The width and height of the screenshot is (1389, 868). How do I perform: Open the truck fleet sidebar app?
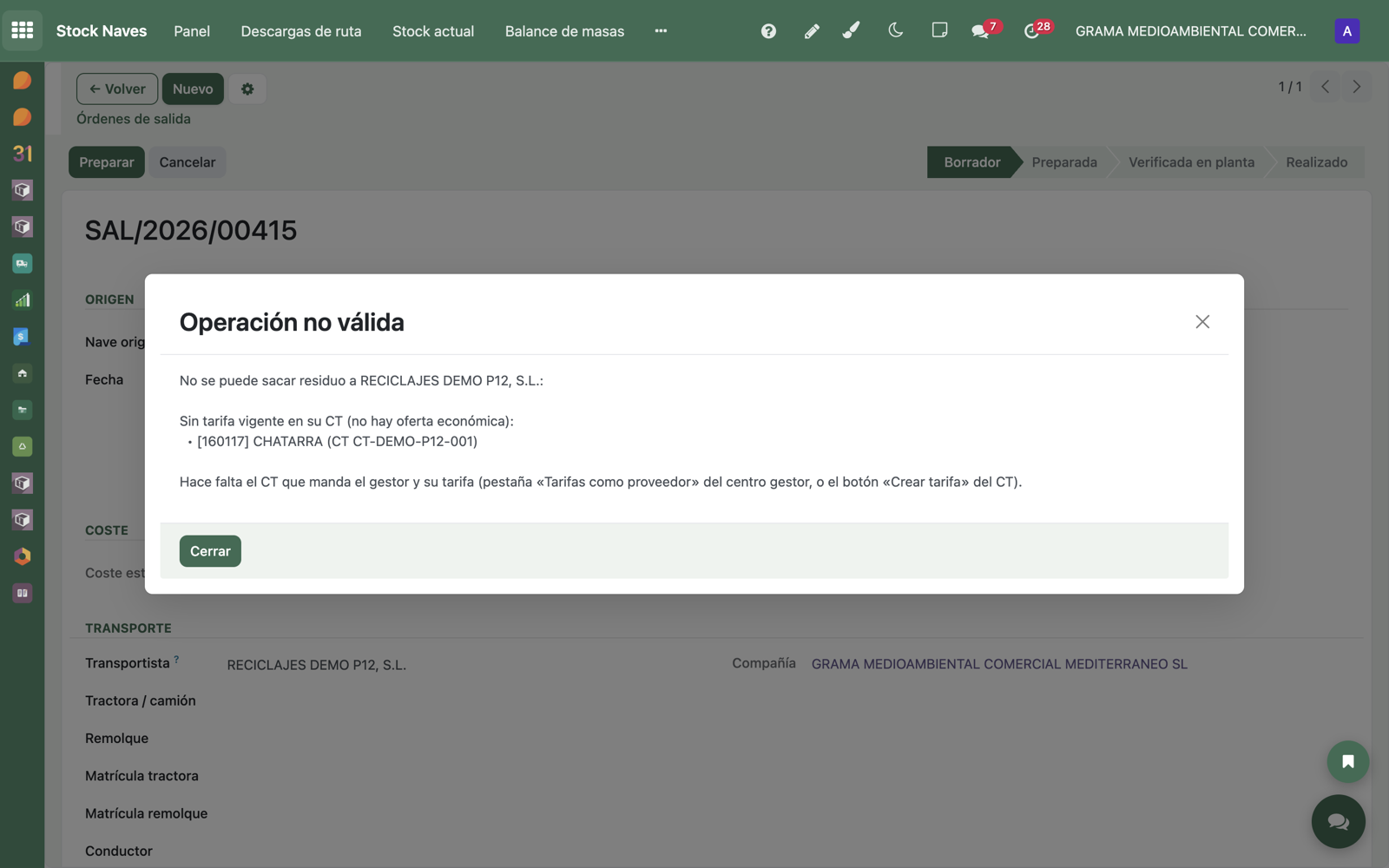[23, 263]
